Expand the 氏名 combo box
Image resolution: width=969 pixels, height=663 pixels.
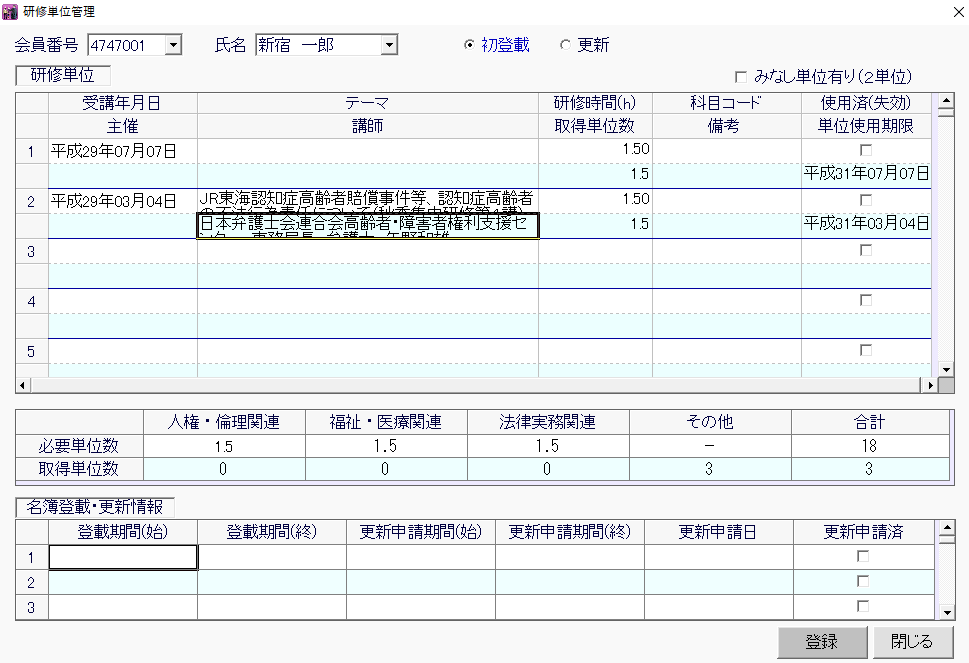(x=389, y=45)
